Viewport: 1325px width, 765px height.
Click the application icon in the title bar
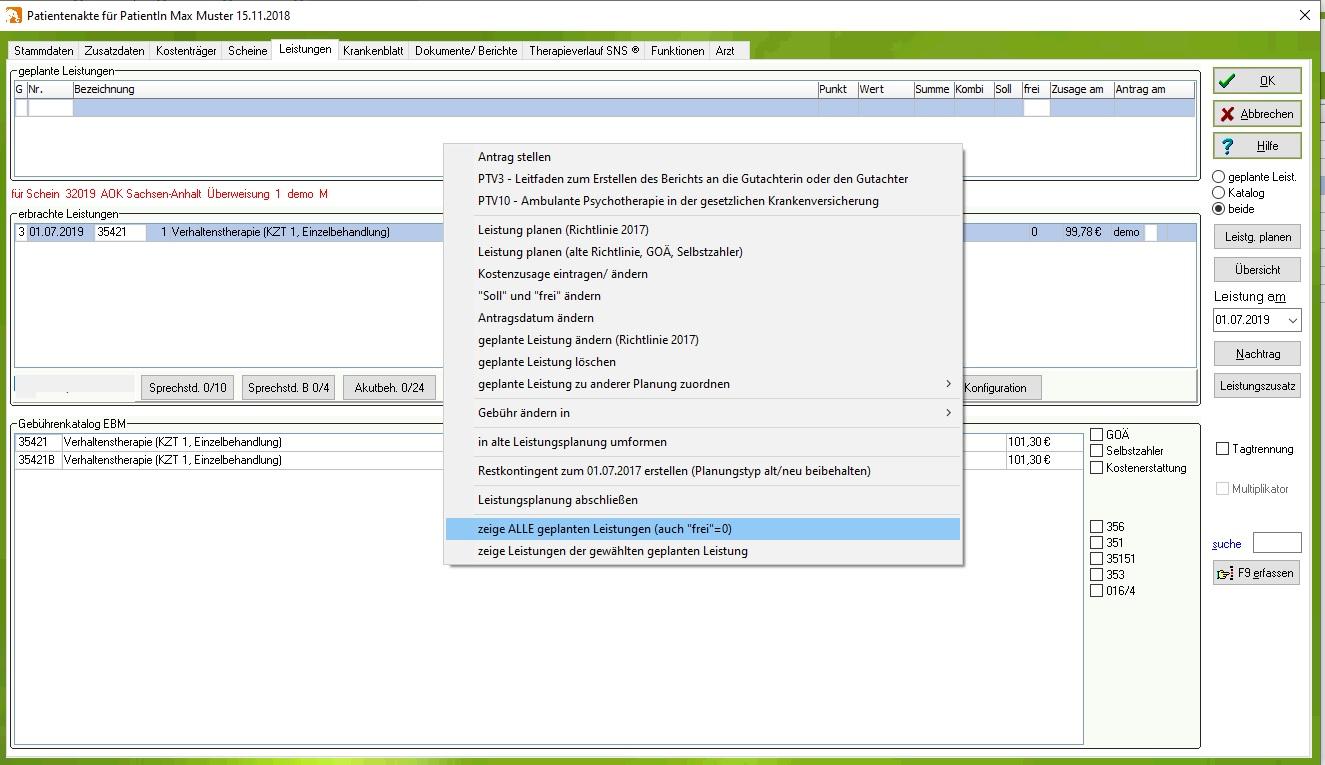[14, 15]
